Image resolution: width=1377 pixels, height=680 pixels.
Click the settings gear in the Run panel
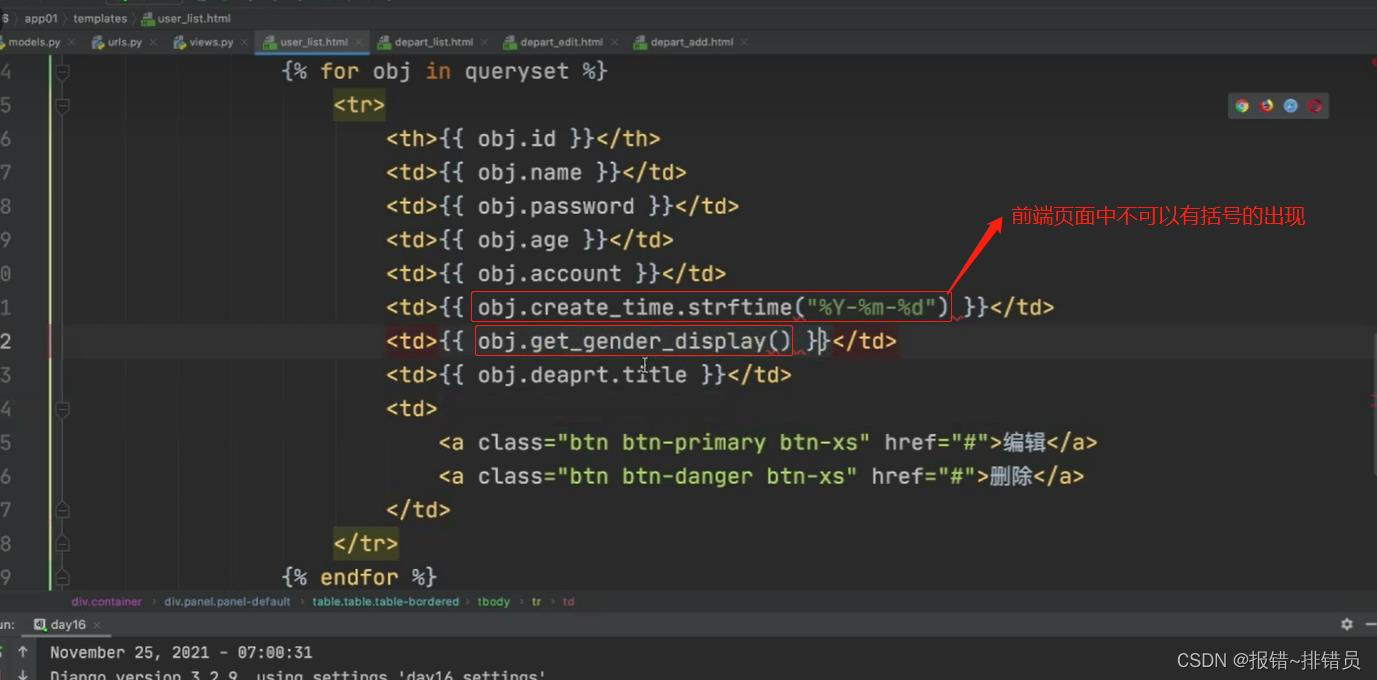[1346, 623]
